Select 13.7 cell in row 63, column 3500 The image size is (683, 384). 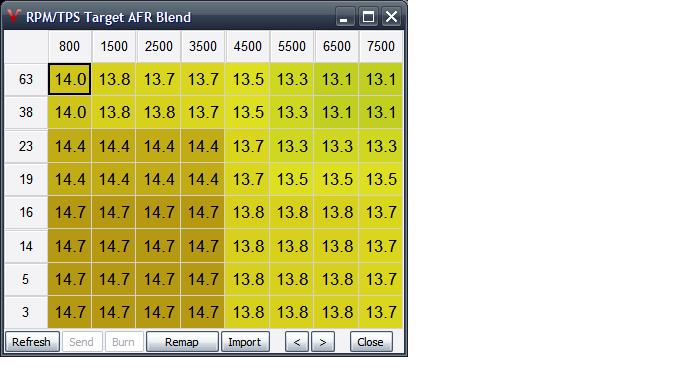(x=203, y=79)
